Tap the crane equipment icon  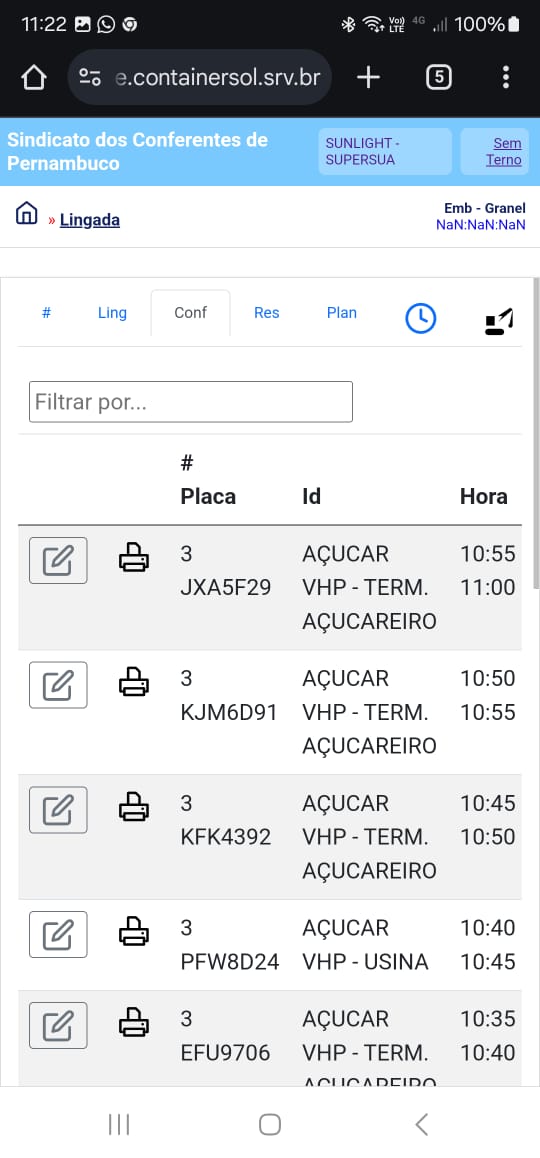tap(499, 321)
